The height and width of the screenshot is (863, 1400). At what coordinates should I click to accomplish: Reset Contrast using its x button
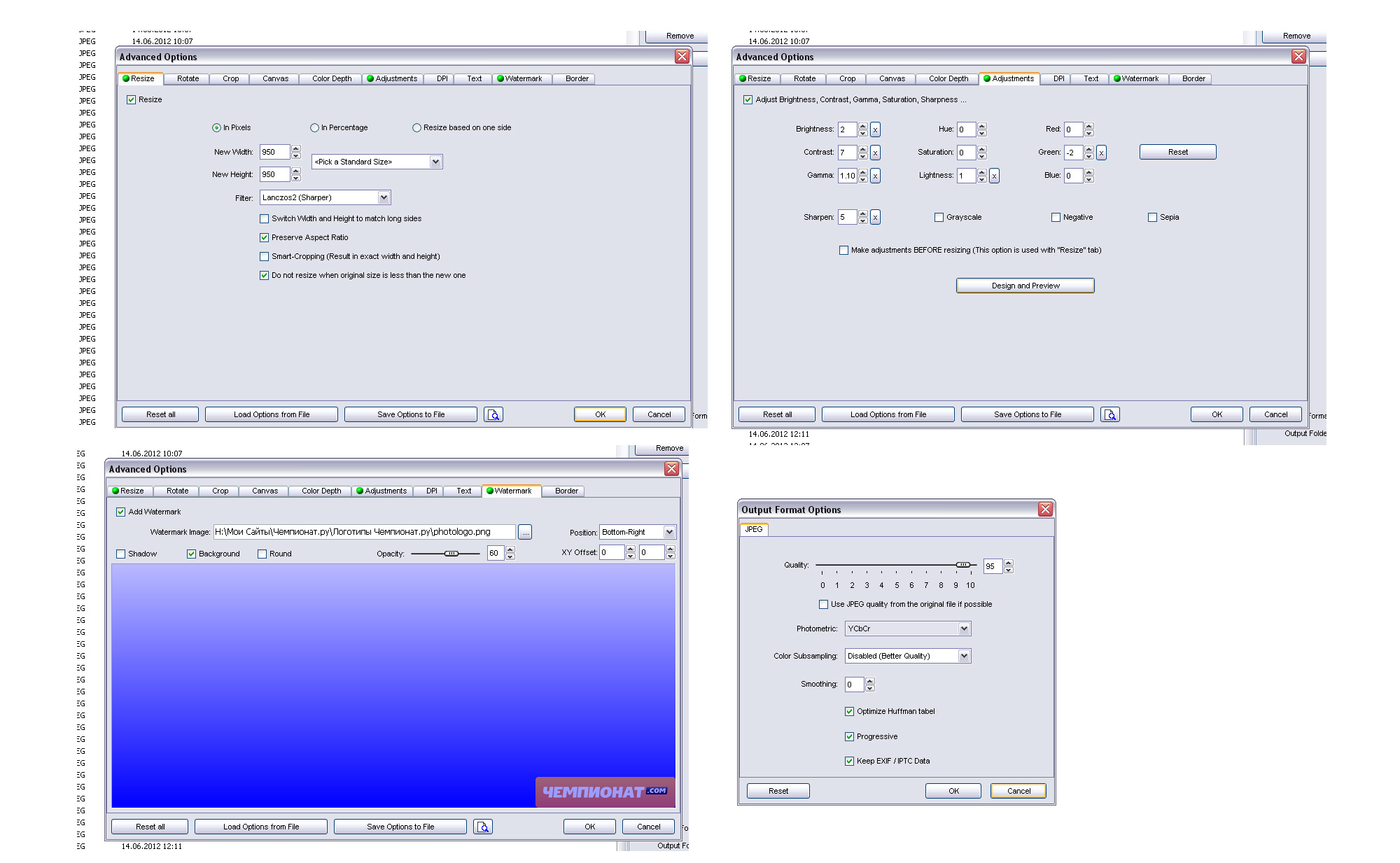[x=875, y=153]
